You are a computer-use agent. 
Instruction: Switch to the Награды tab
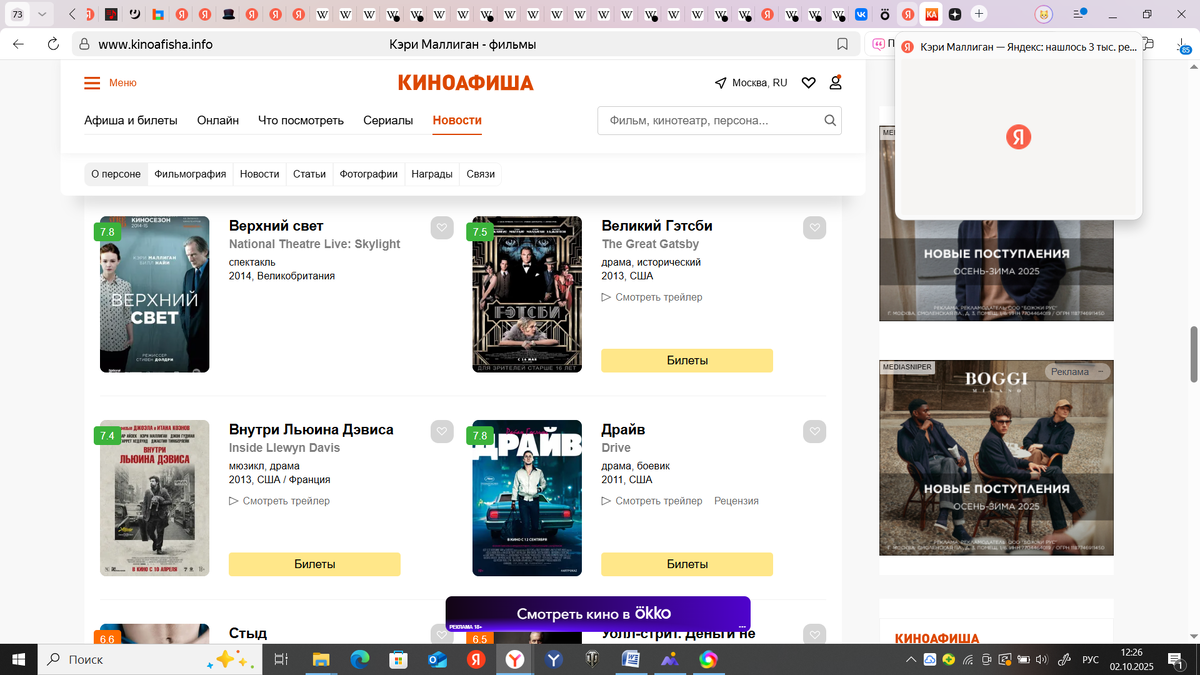tap(432, 174)
